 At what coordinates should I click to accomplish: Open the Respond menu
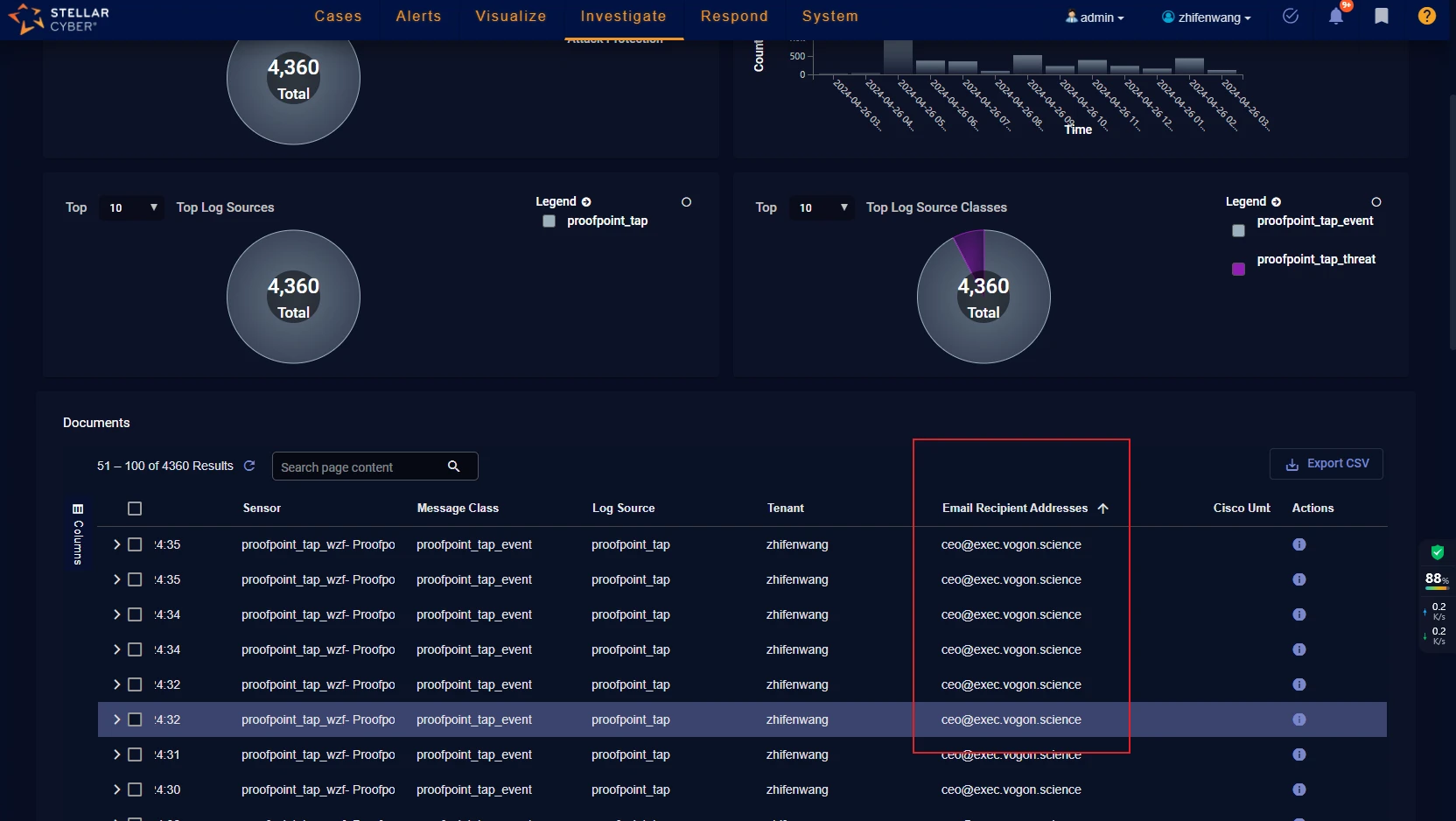(734, 17)
